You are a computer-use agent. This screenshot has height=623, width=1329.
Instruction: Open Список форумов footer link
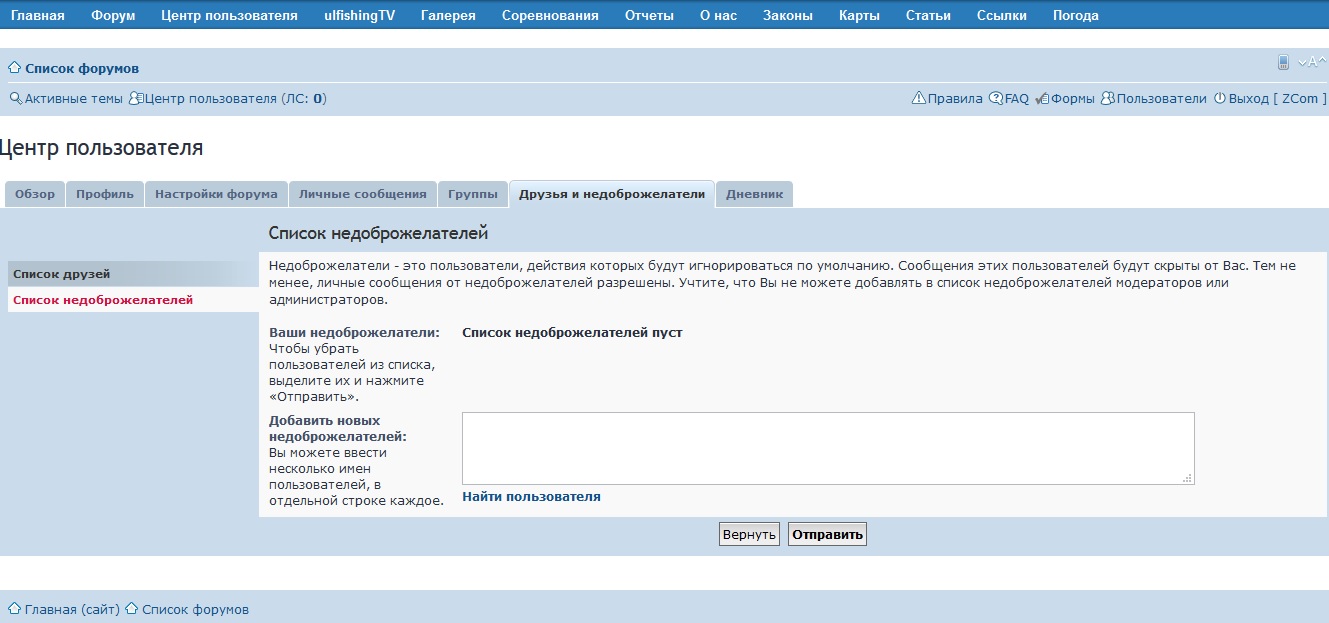coord(195,609)
